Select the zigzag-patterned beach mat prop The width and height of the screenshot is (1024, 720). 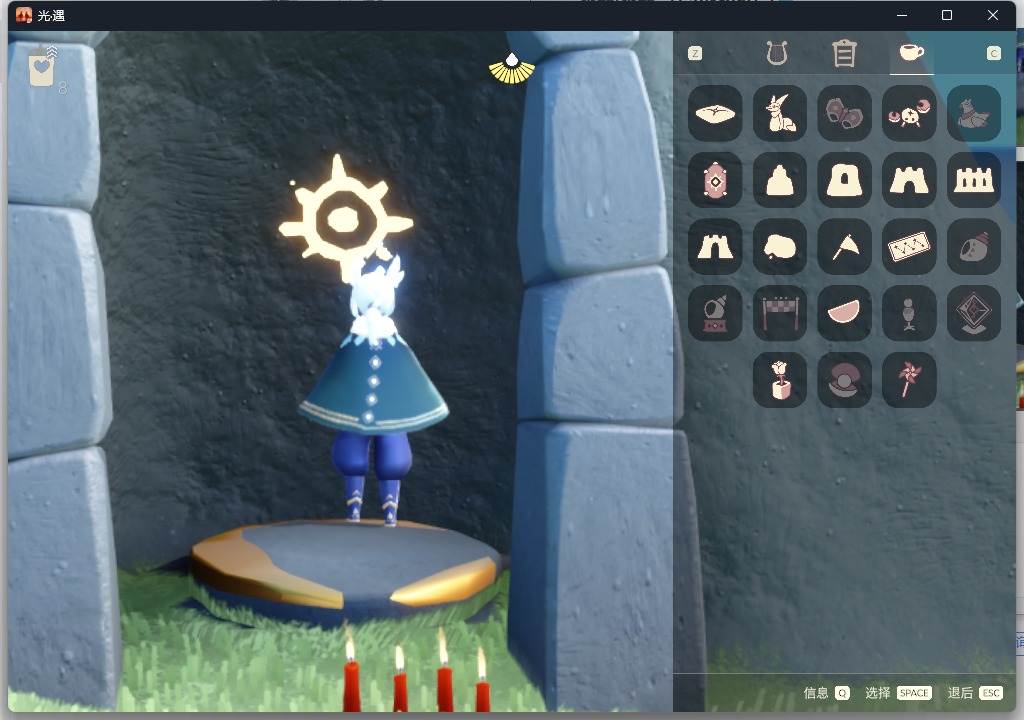pyautogui.click(x=909, y=247)
